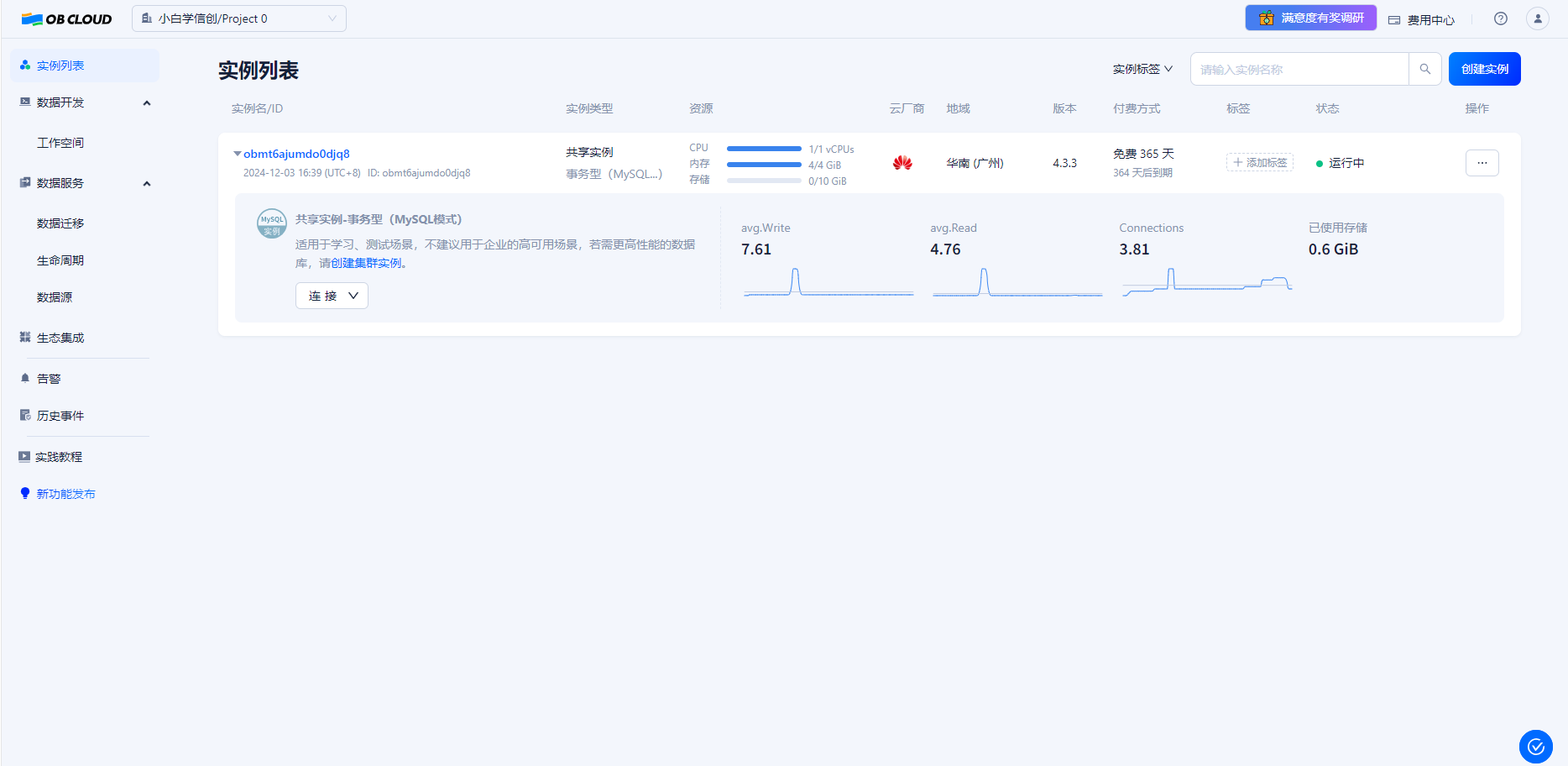1568x766 pixels.
Task: Click the 免费 365 天 billing text
Action: point(1143,154)
